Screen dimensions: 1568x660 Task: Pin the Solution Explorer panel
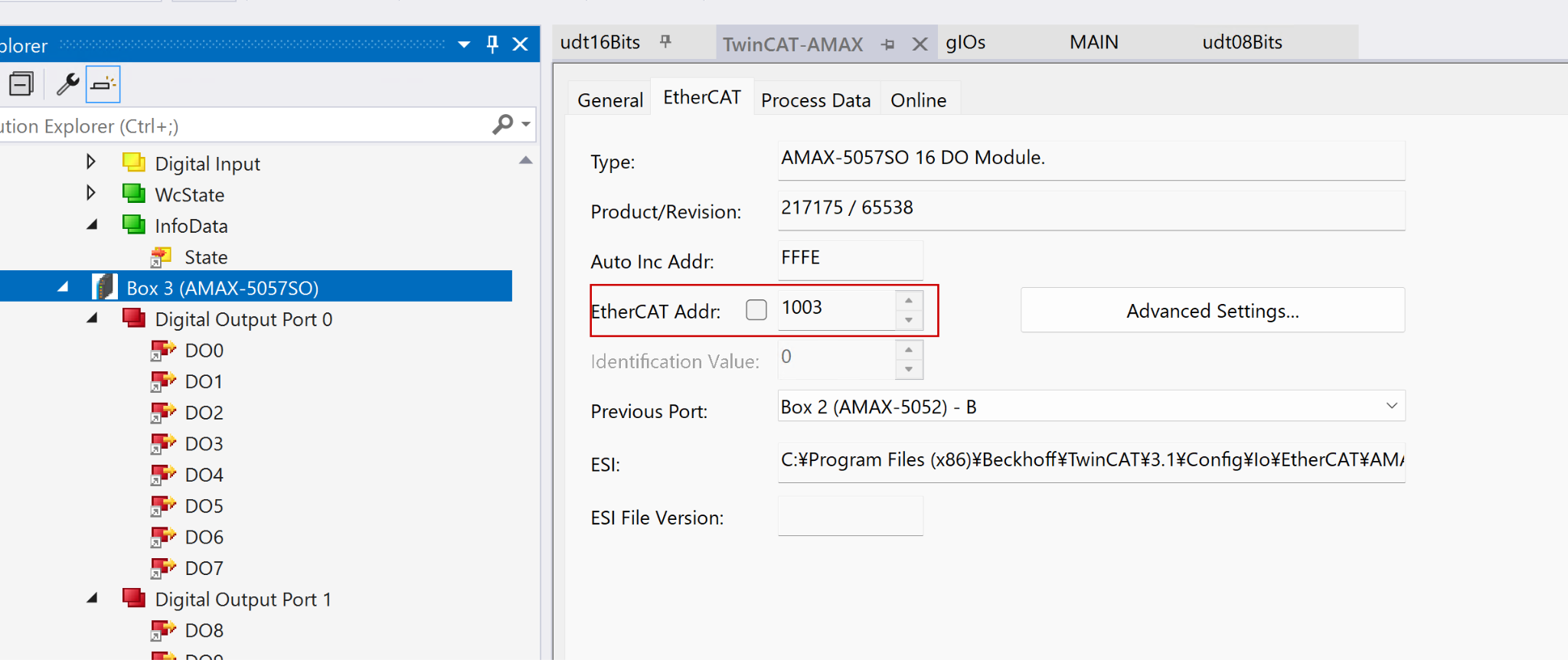(x=492, y=44)
